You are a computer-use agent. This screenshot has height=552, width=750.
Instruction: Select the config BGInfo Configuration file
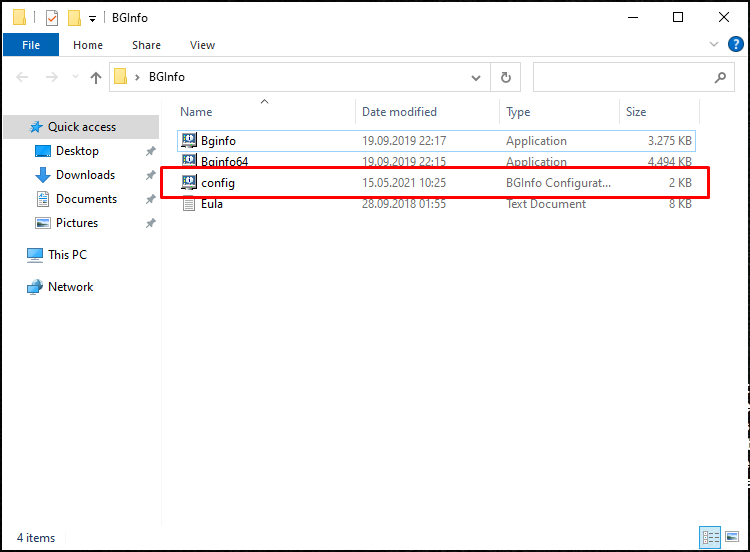[x=436, y=183]
